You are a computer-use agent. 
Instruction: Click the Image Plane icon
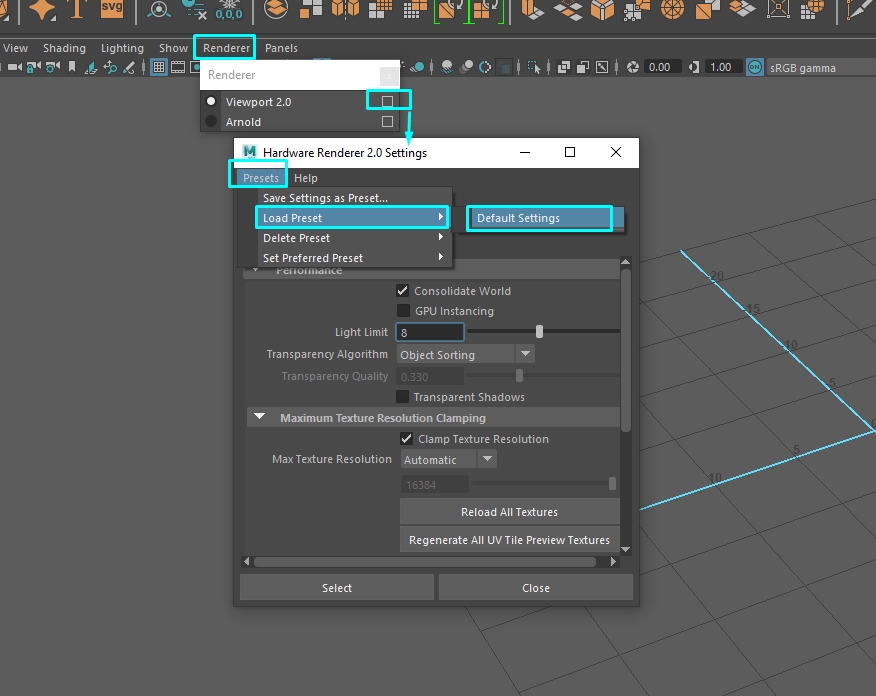91,68
